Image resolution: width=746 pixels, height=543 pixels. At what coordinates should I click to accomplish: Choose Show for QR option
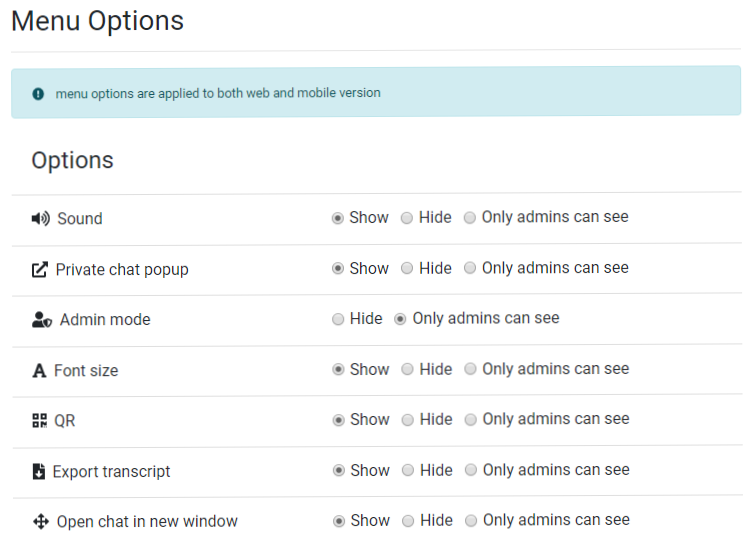point(338,420)
